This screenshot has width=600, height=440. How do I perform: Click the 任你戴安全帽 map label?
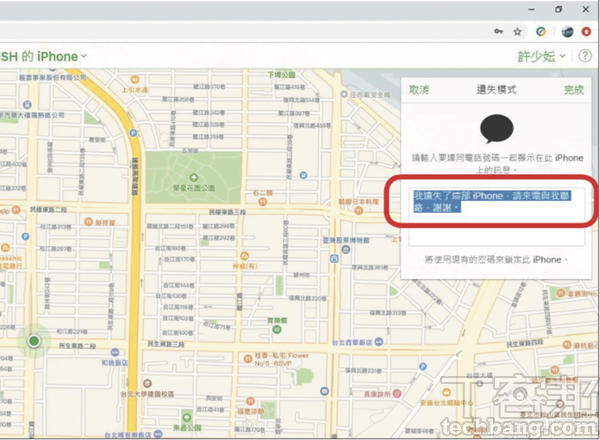(x=370, y=94)
